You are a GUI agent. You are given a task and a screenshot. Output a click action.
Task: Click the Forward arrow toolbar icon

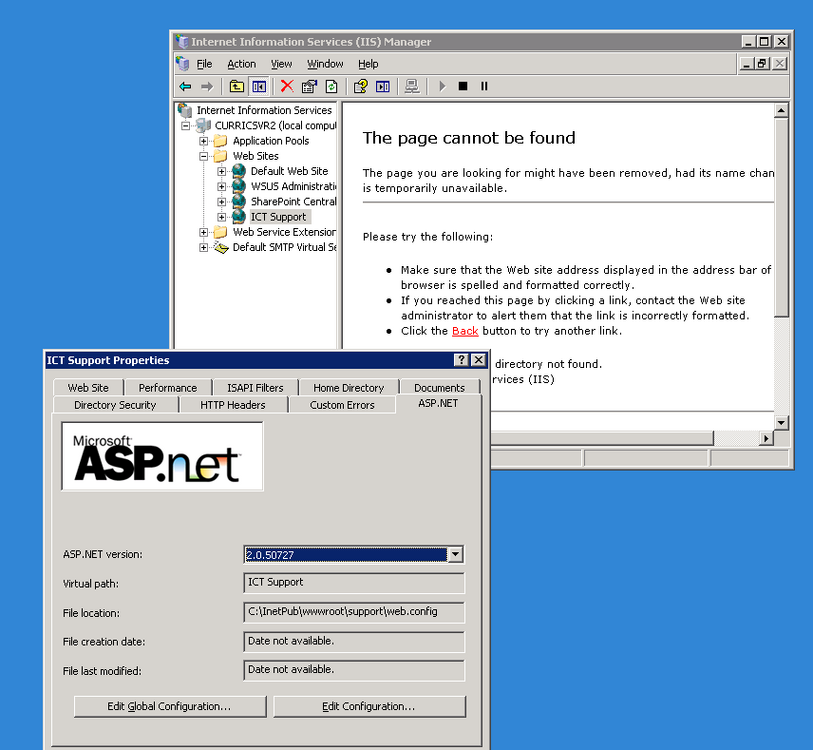pyautogui.click(x=207, y=87)
